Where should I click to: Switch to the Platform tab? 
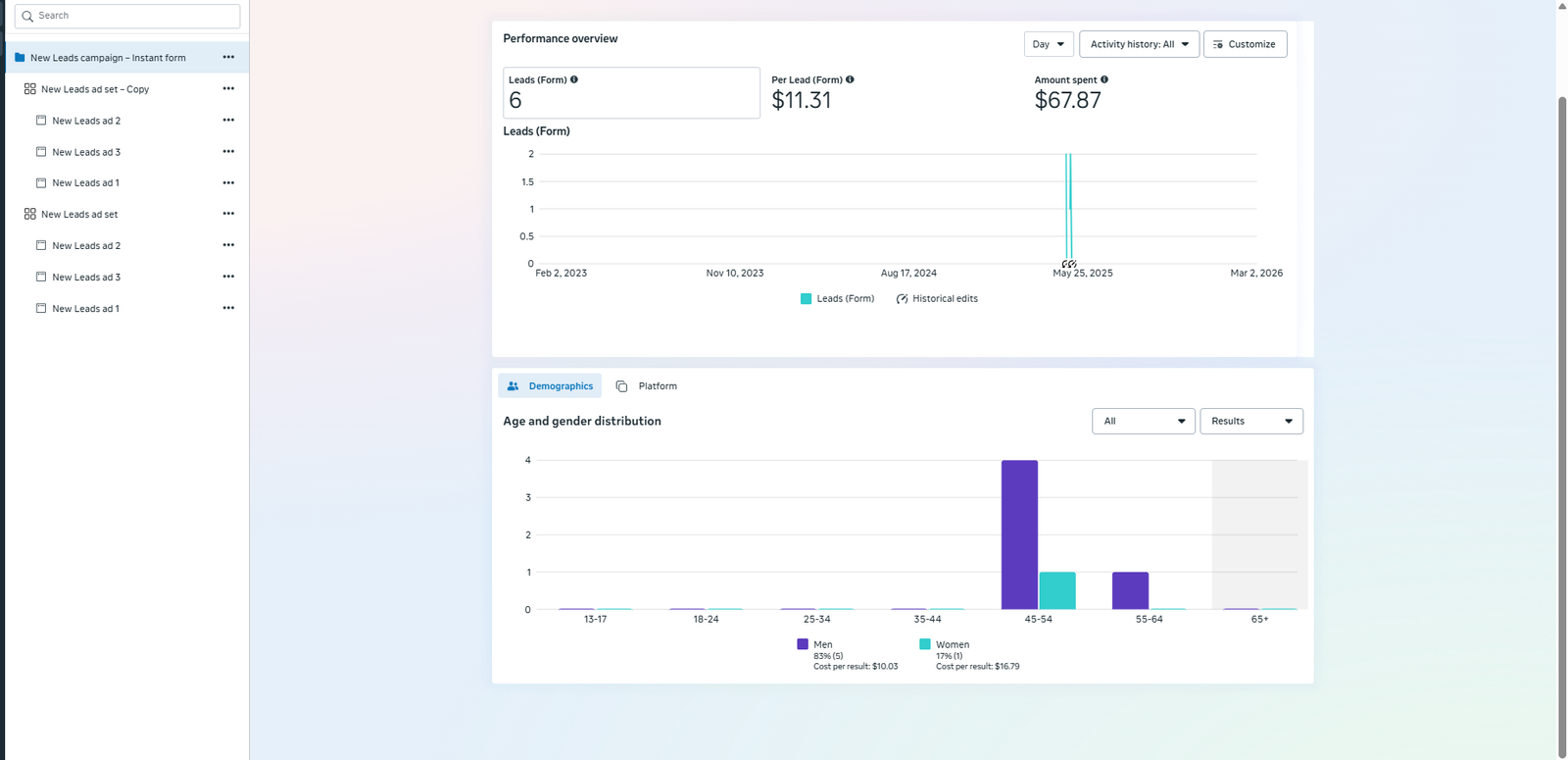(647, 386)
